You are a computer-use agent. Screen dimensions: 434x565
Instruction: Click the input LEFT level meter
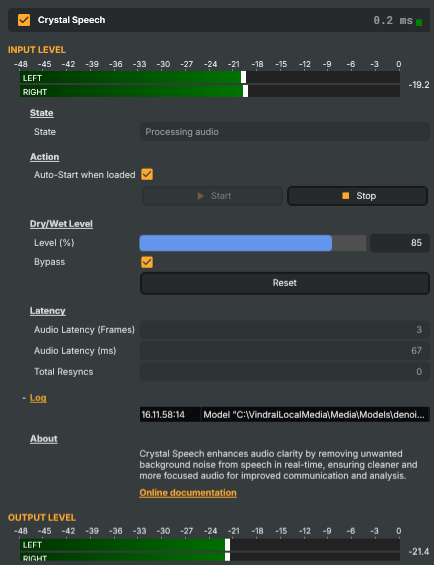tap(210, 77)
